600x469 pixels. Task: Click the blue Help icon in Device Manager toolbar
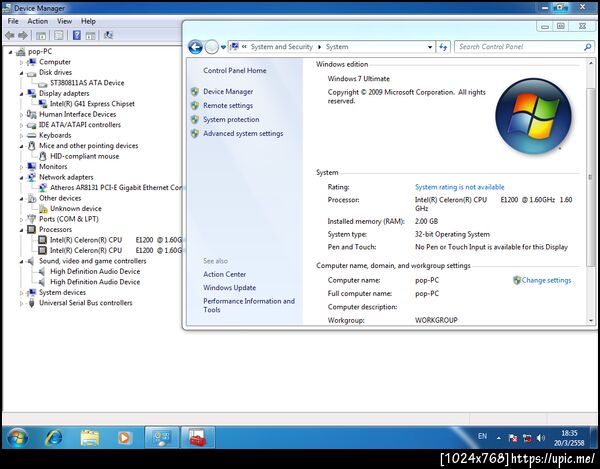click(77, 36)
